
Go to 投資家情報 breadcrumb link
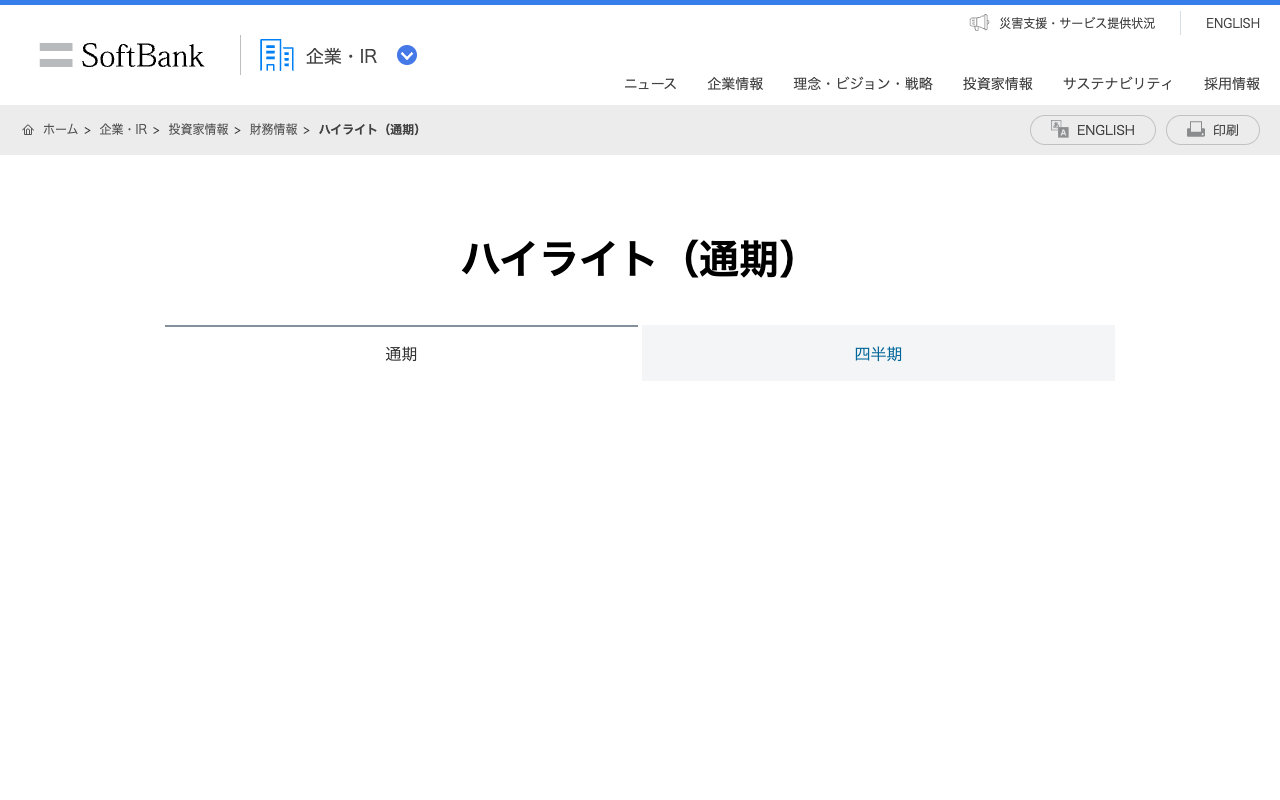click(198, 130)
